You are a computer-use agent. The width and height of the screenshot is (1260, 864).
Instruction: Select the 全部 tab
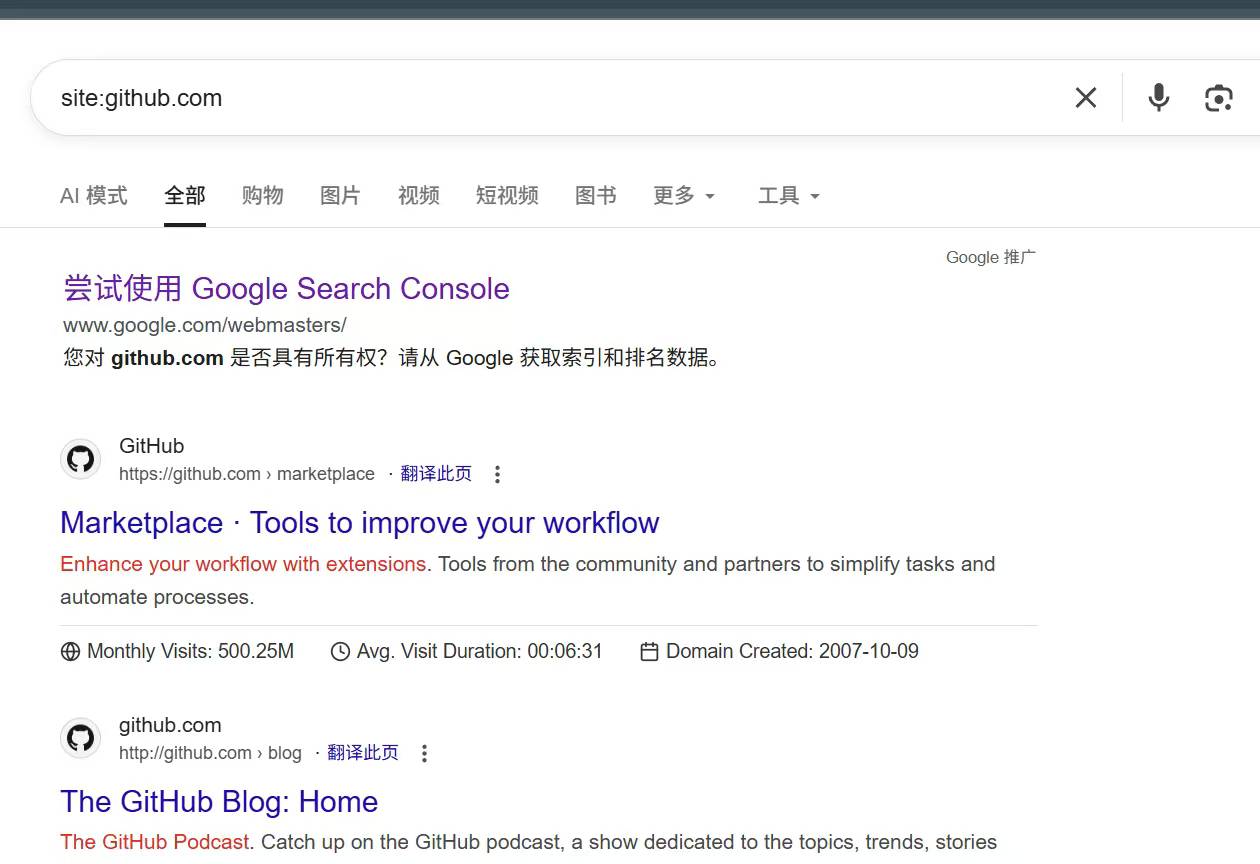pyautogui.click(x=185, y=195)
